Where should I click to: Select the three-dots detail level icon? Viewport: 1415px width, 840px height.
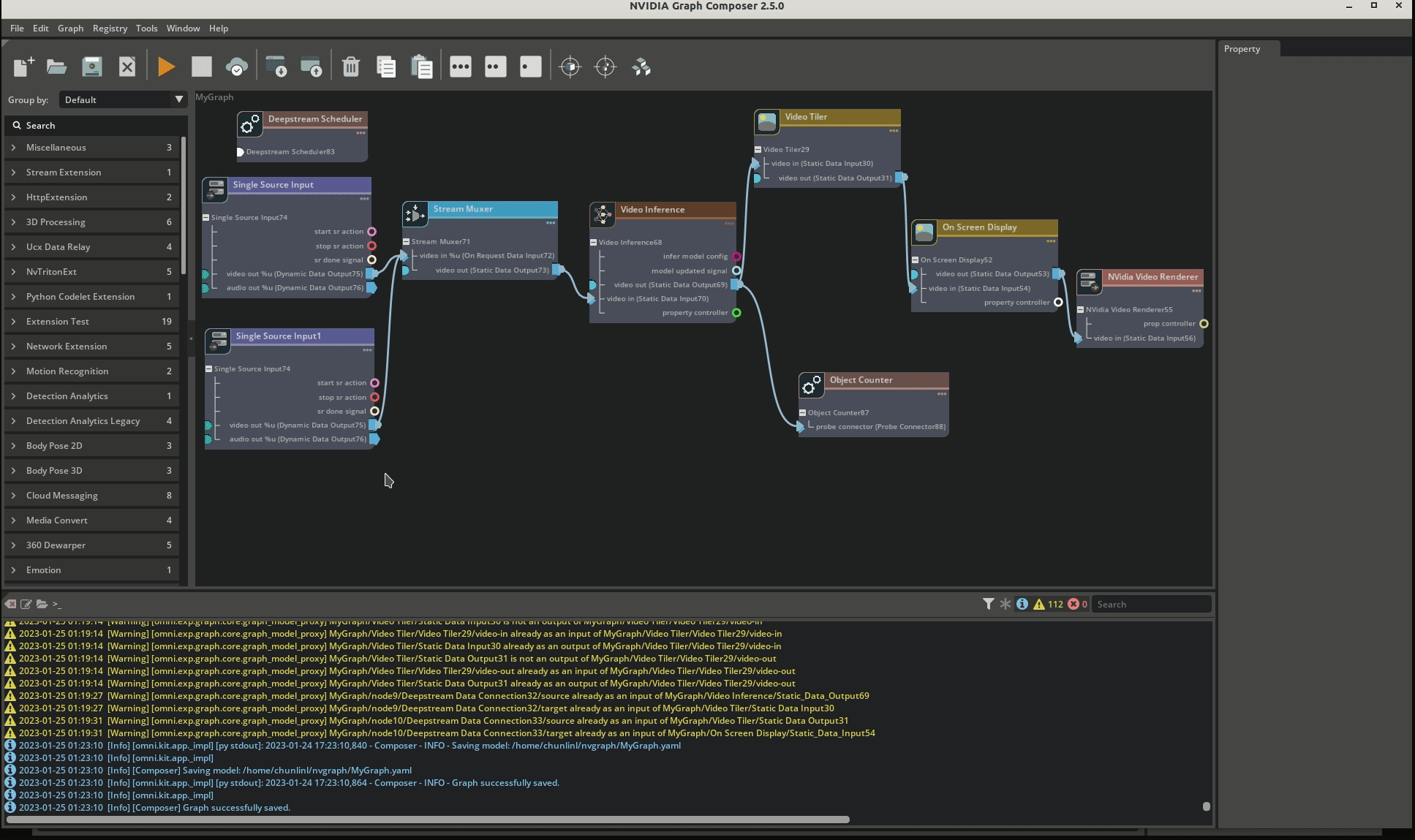point(461,67)
